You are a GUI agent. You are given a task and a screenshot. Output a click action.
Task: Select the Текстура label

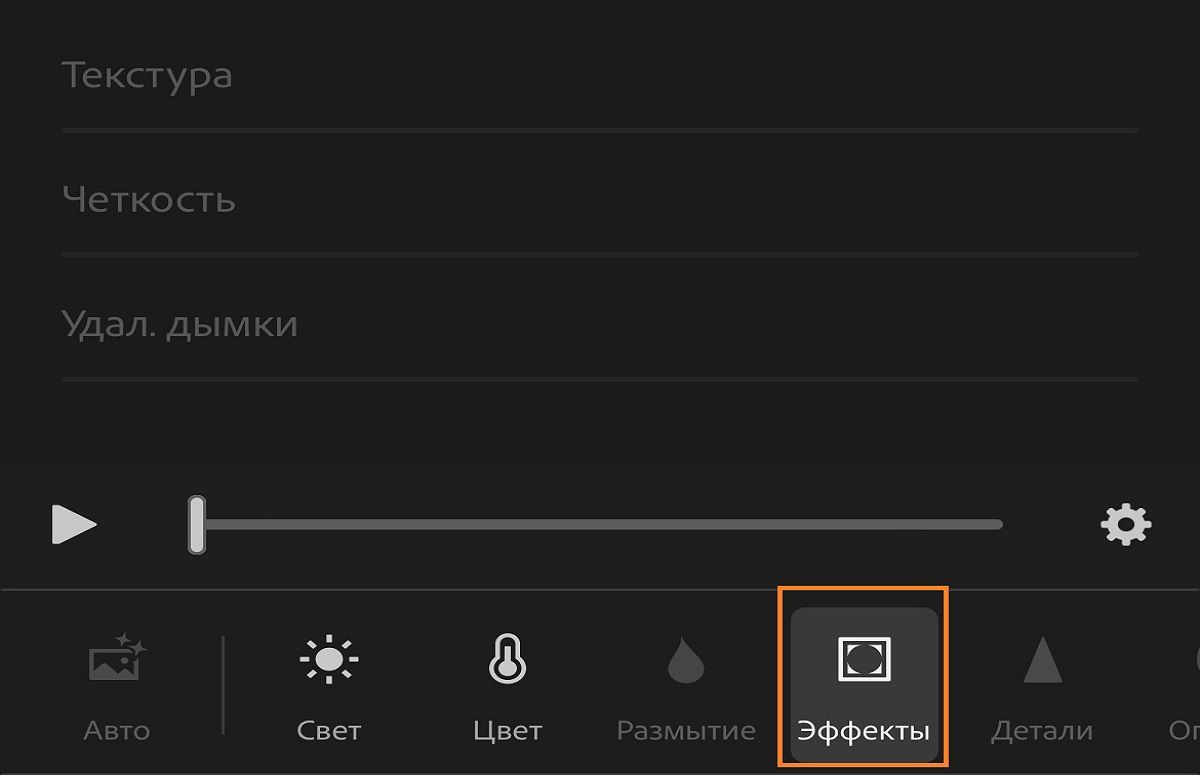(x=148, y=73)
